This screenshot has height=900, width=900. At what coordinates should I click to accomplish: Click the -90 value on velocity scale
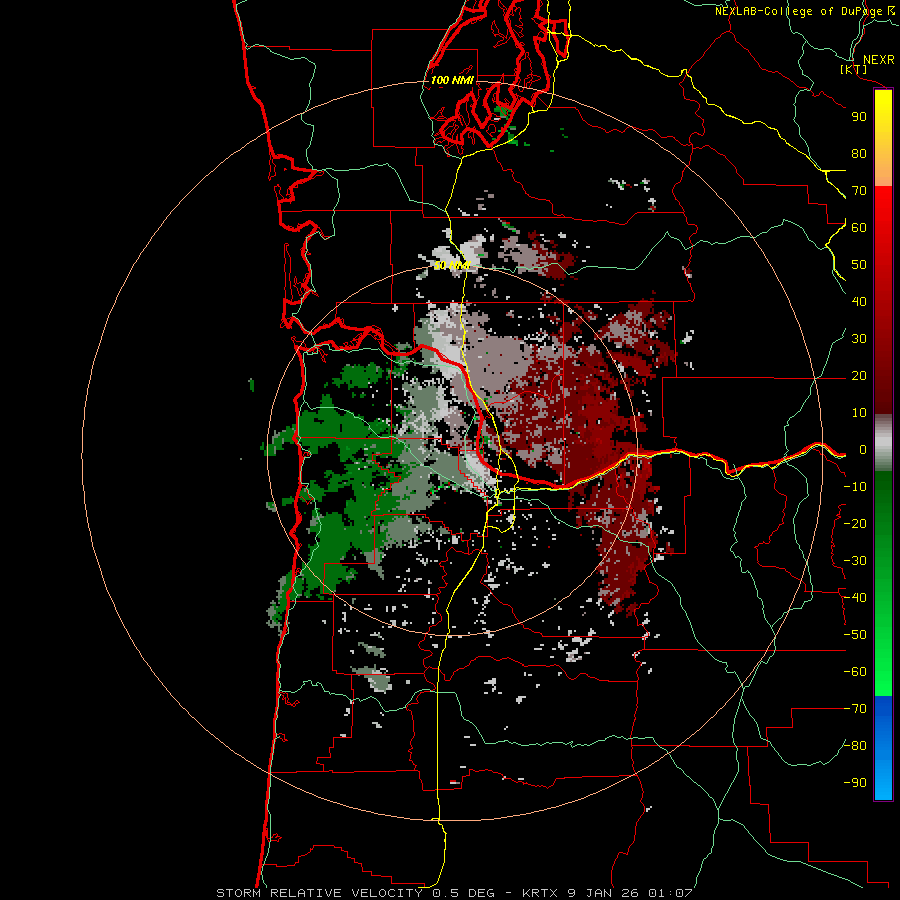point(855,783)
